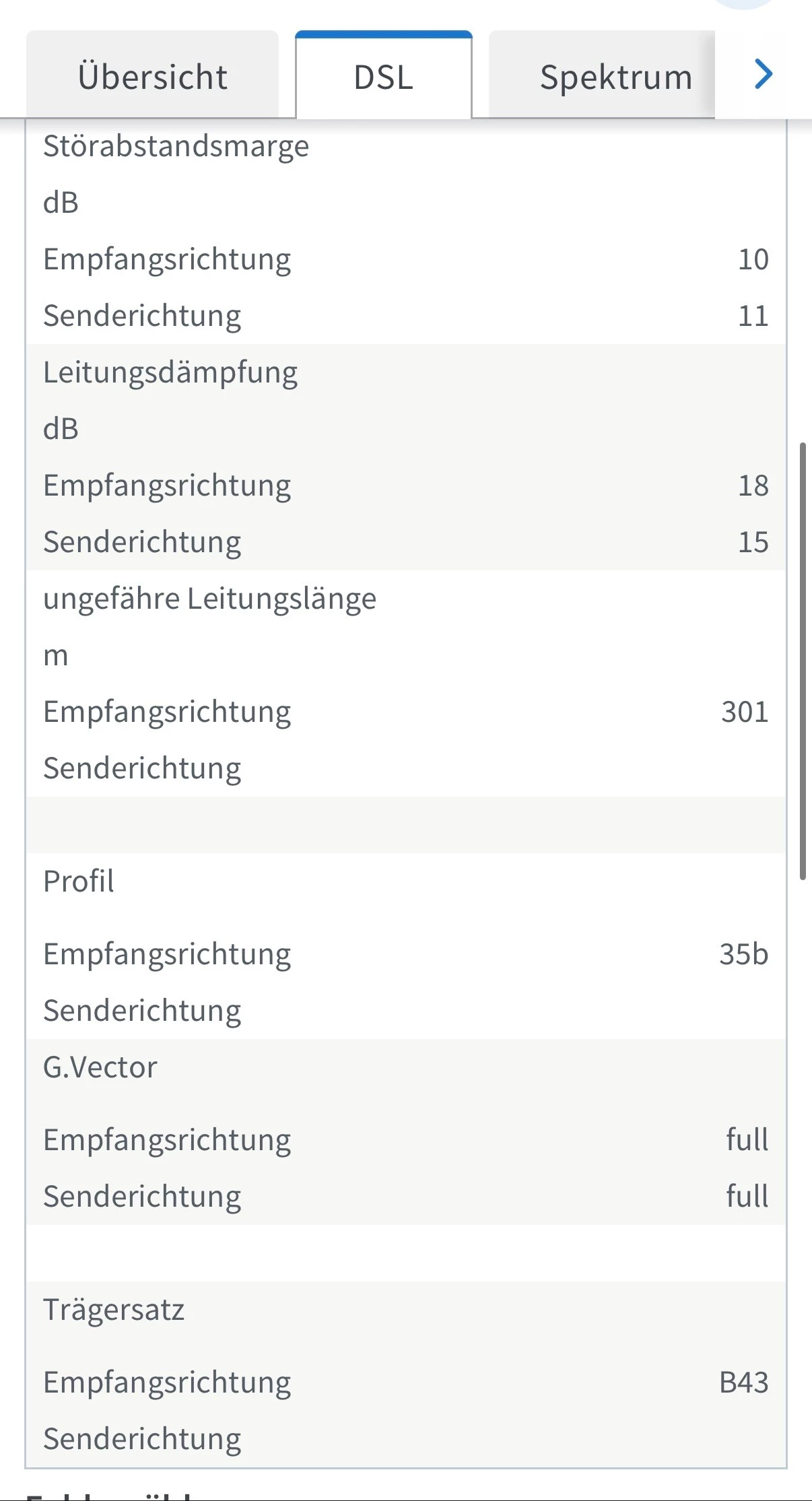
Task: Select Störabstandsmarge Senderichtung value 11
Action: [x=753, y=316]
